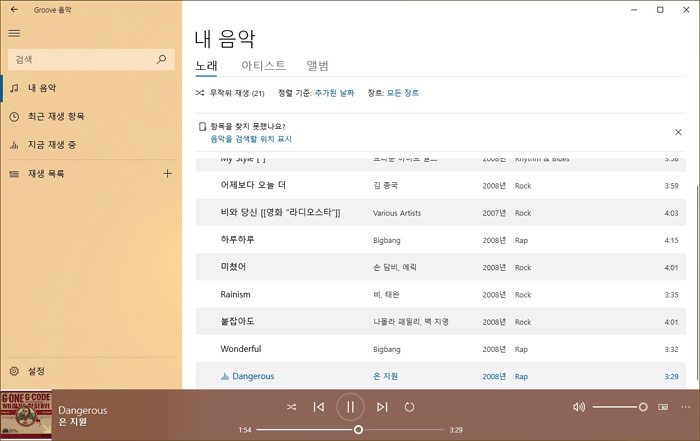Viewport: 700px width, 441px height.
Task: Open 최근 재생 항목 in sidebar
Action: 91,116
